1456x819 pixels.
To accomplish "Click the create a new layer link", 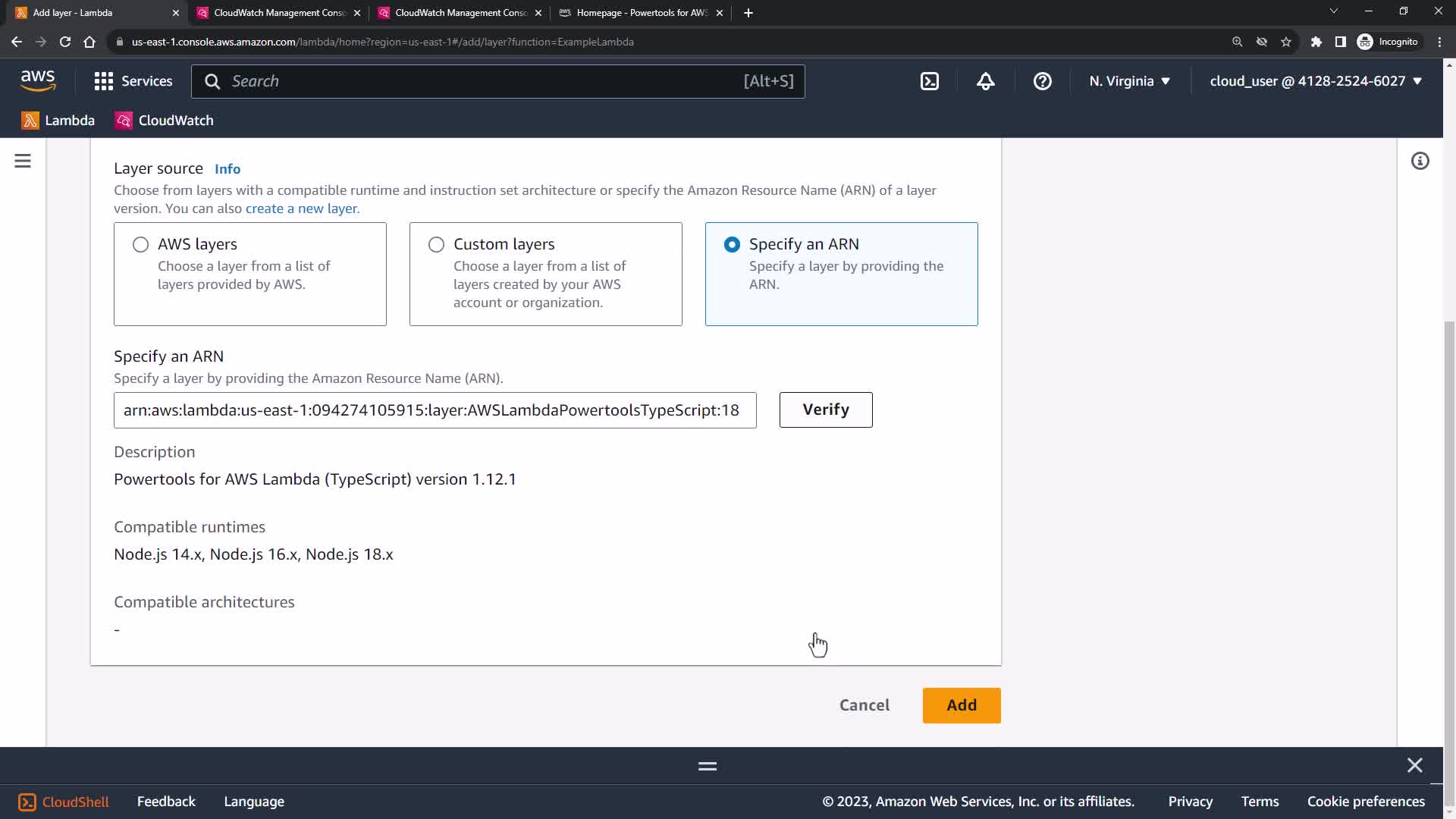I will pyautogui.click(x=302, y=209).
